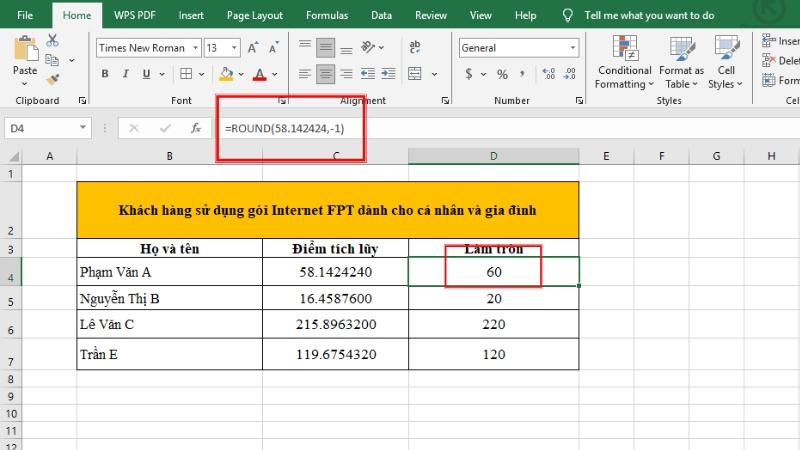Apply Percent Style format
800x450 pixels.
(503, 74)
